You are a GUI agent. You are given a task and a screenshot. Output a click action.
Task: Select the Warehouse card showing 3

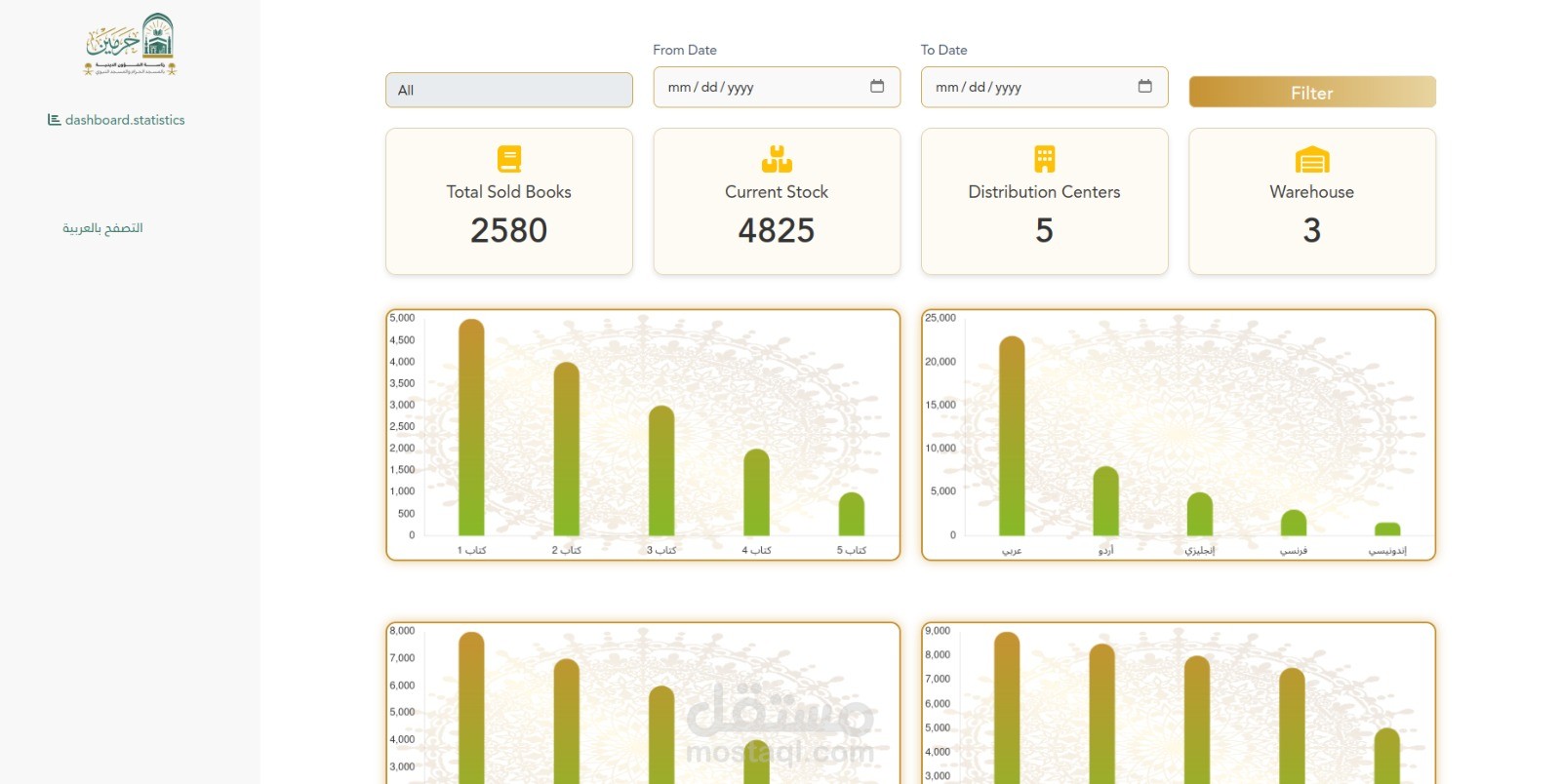click(x=1312, y=202)
